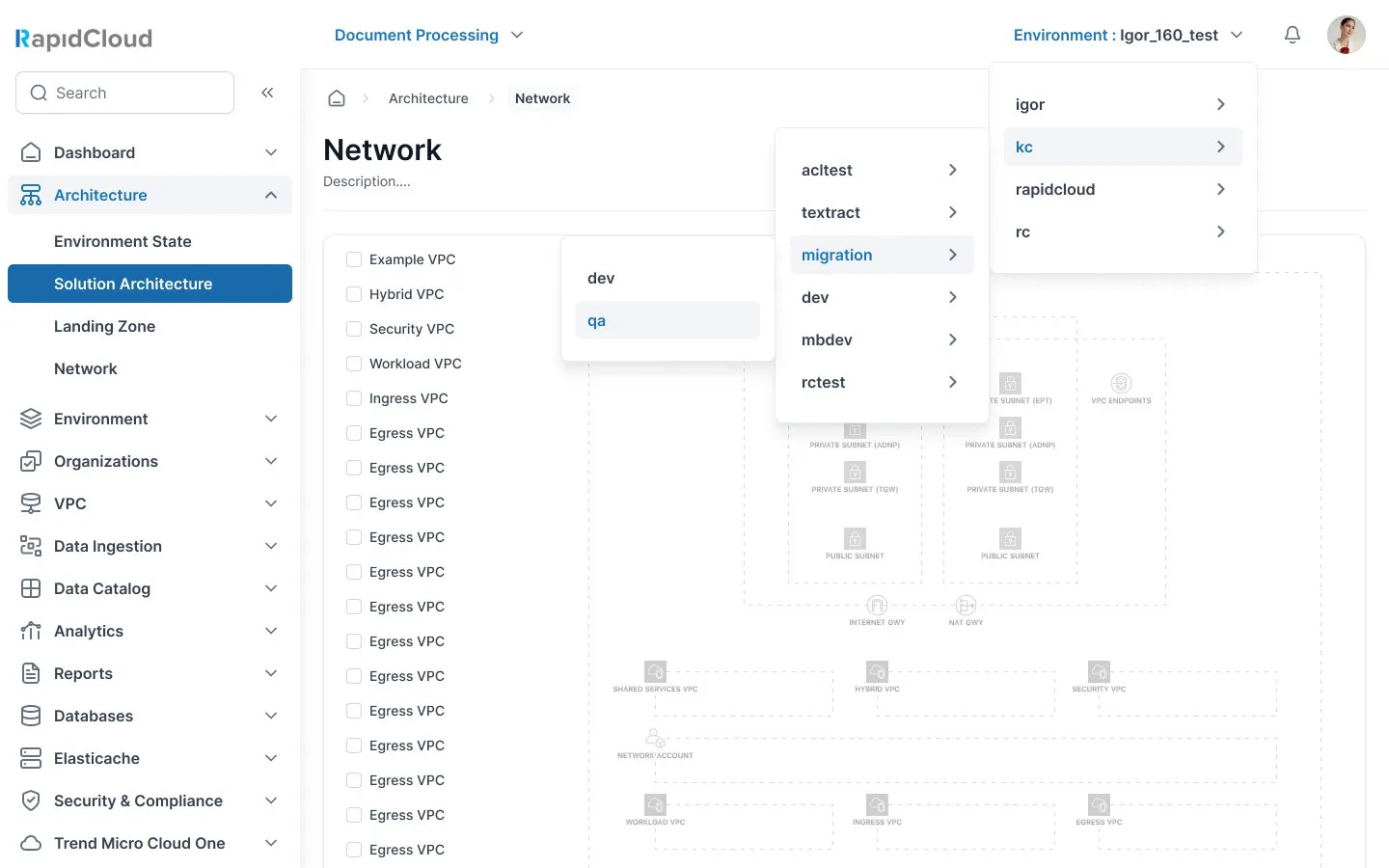Expand the Databases section chevron
This screenshot has width=1389, height=868.
(271, 716)
